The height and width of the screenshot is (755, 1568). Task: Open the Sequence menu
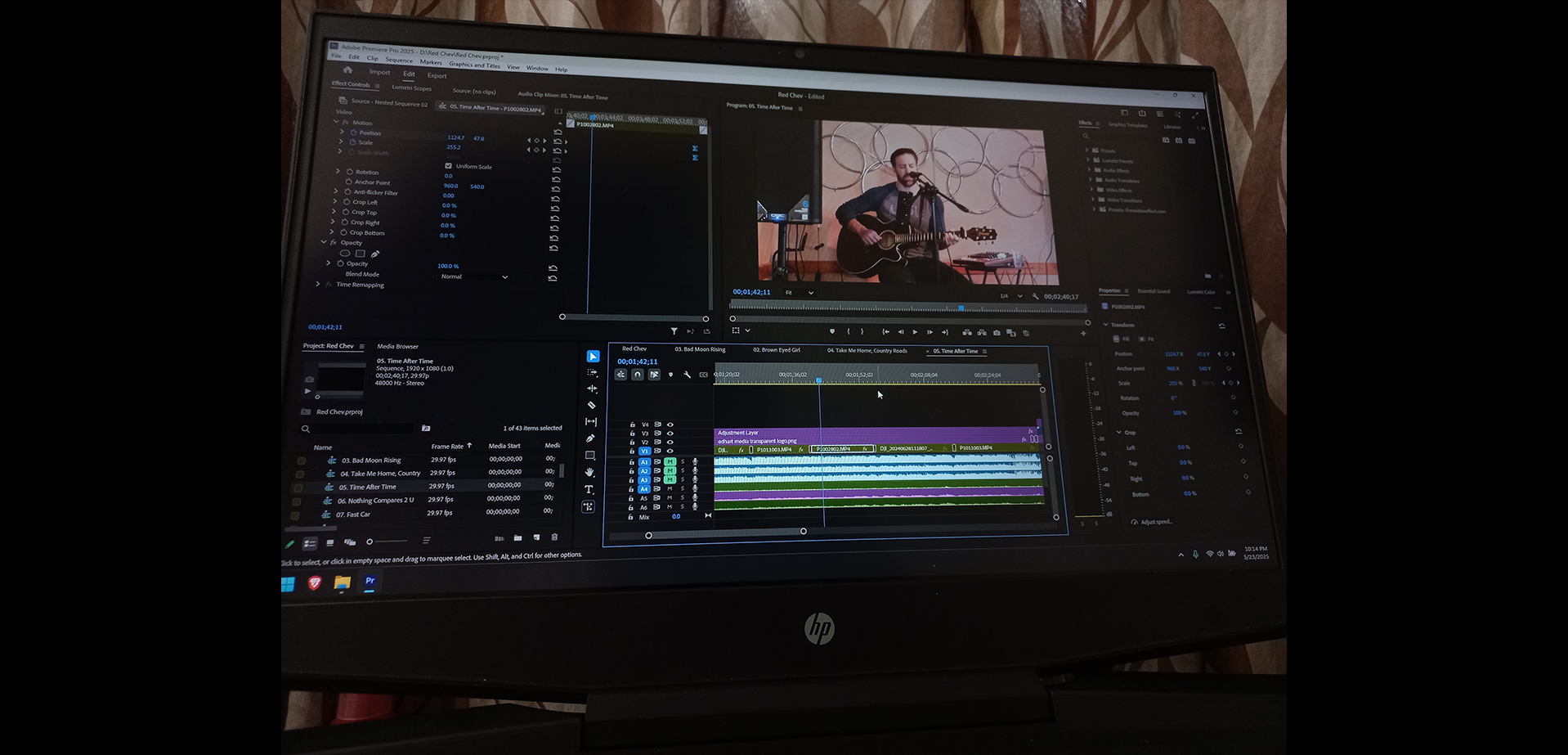click(399, 61)
